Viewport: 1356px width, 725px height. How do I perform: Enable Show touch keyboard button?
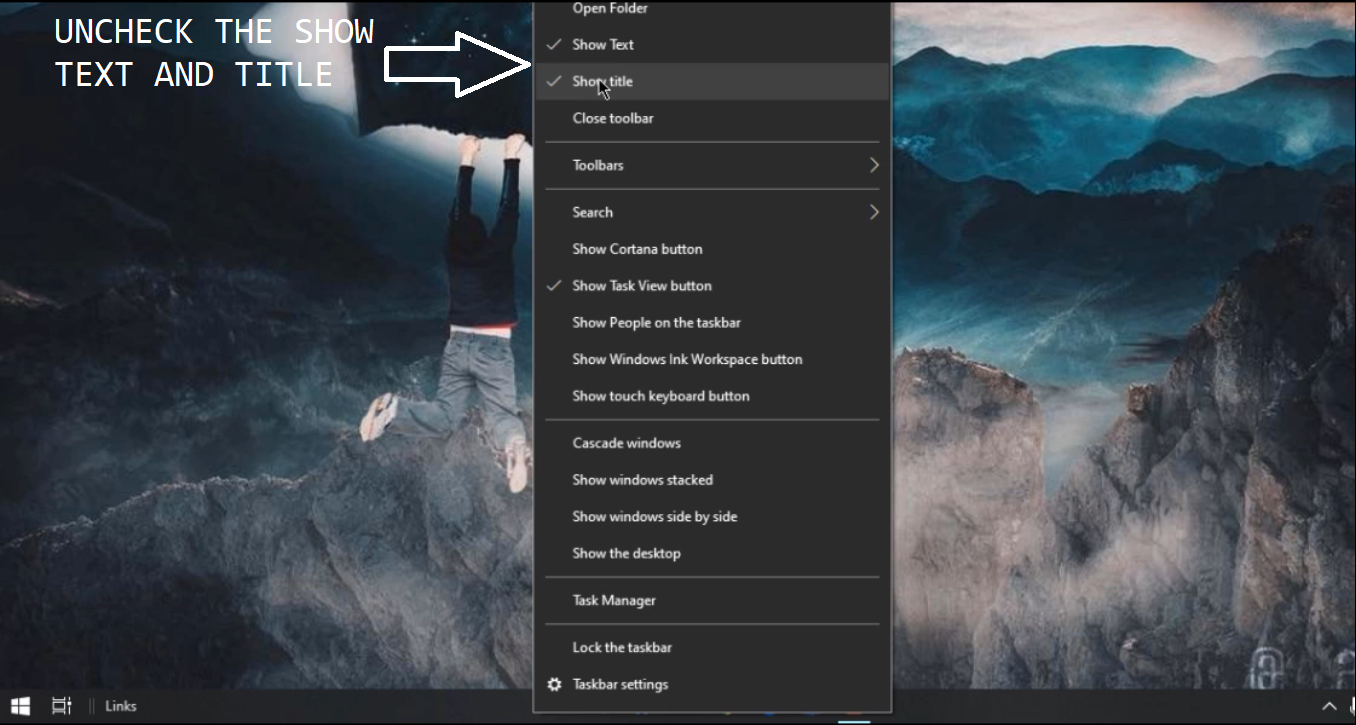(x=712, y=396)
